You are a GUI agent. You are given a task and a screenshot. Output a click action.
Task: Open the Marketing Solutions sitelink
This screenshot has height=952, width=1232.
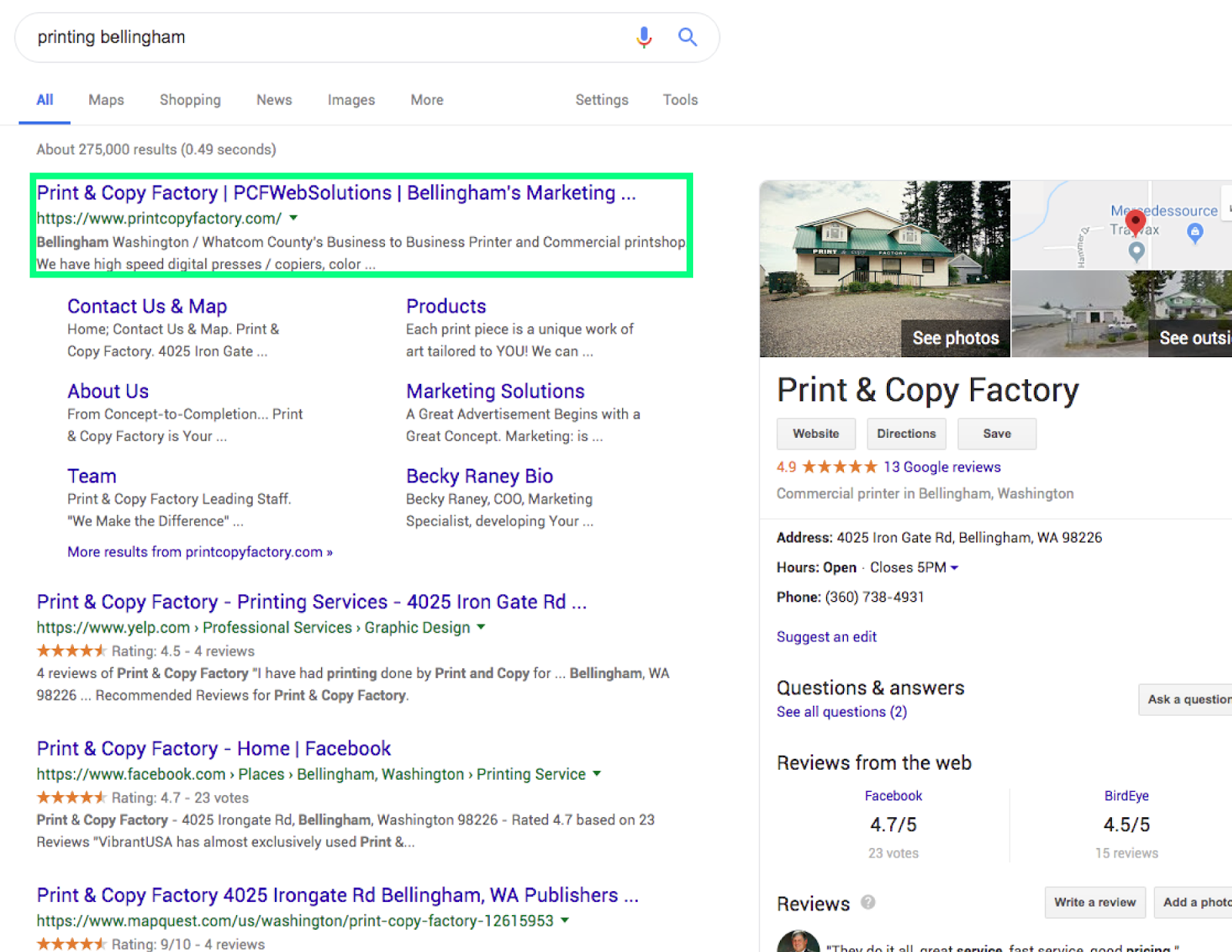[x=495, y=392]
